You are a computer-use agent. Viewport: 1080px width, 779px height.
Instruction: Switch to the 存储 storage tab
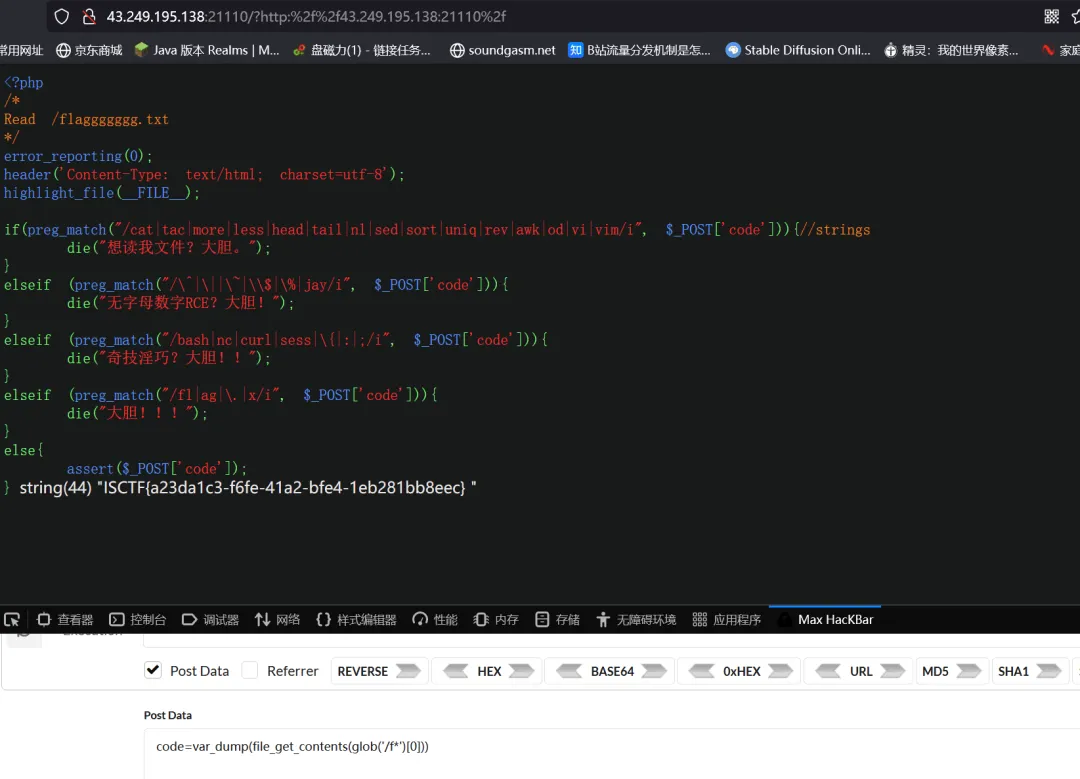[557, 619]
